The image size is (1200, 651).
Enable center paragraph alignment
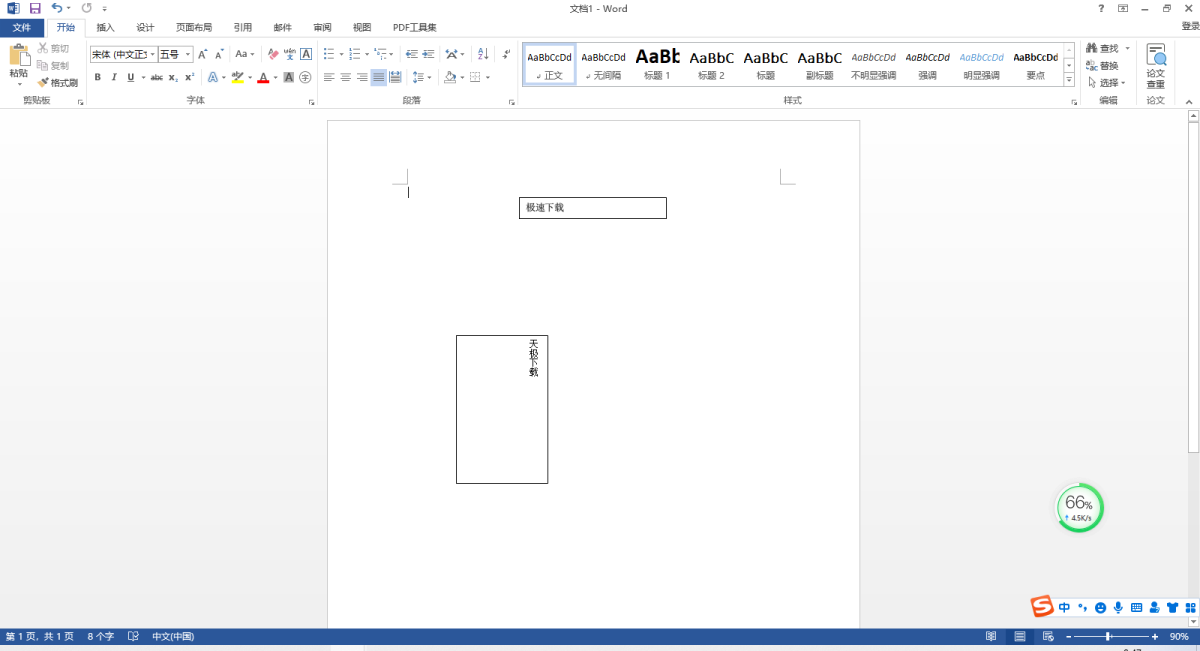coord(345,77)
